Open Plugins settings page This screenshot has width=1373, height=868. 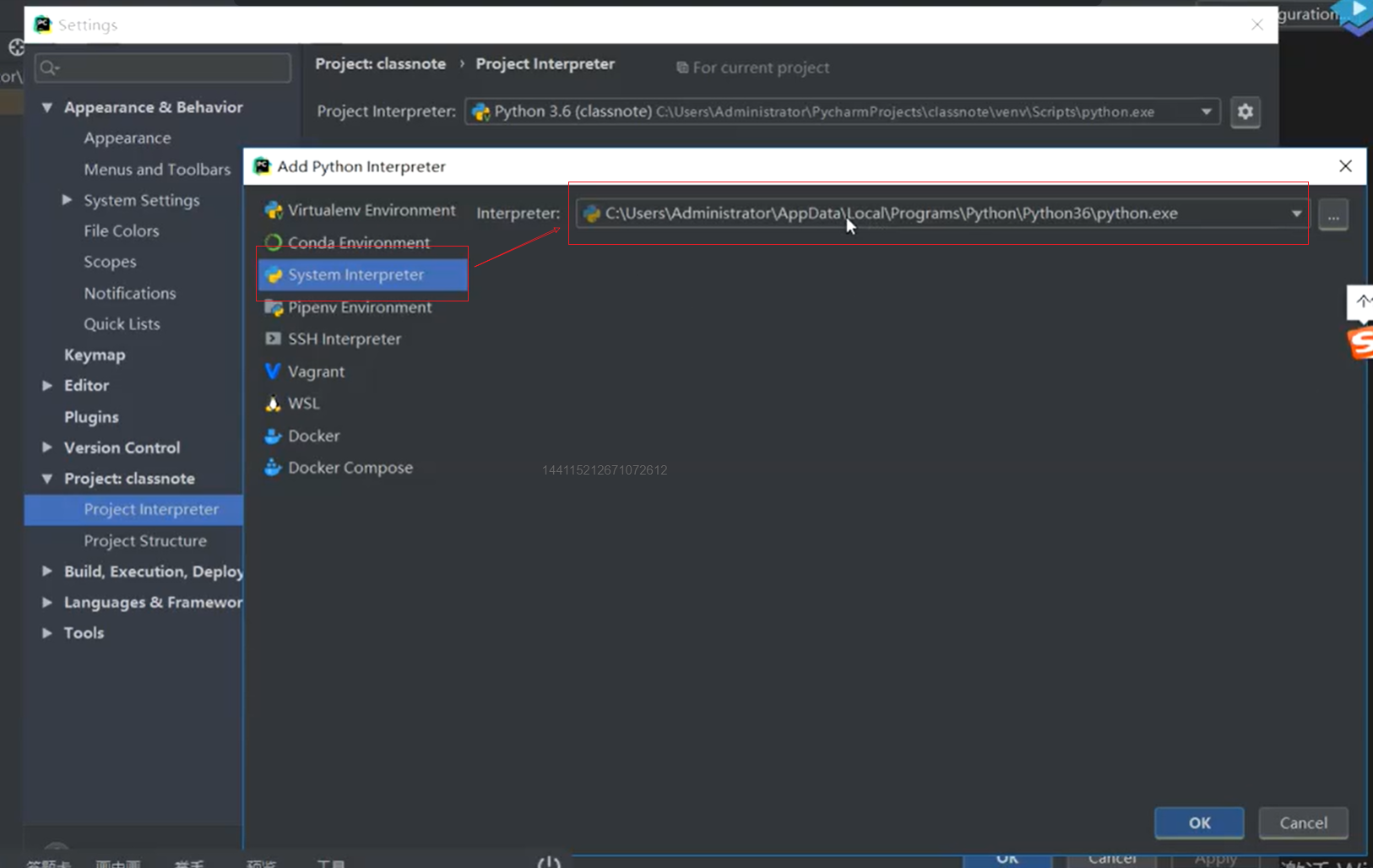tap(91, 417)
